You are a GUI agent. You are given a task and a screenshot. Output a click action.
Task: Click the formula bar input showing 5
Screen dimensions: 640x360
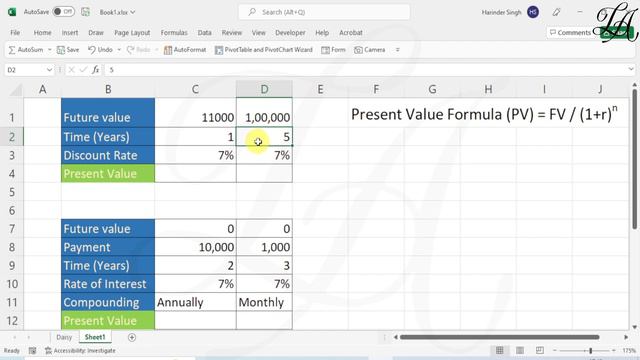click(365, 70)
